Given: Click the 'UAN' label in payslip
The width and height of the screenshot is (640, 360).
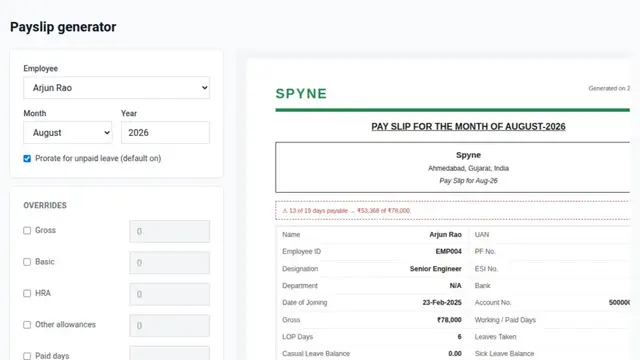Looking at the screenshot, I should point(482,235).
